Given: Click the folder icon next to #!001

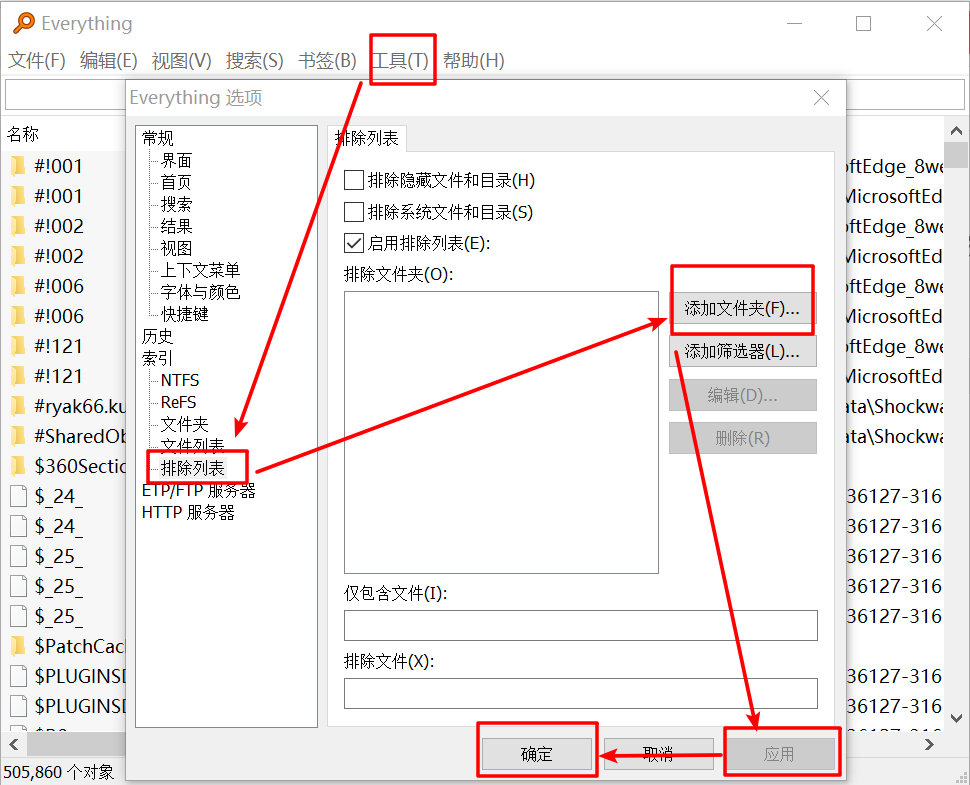Looking at the screenshot, I should tap(16, 165).
